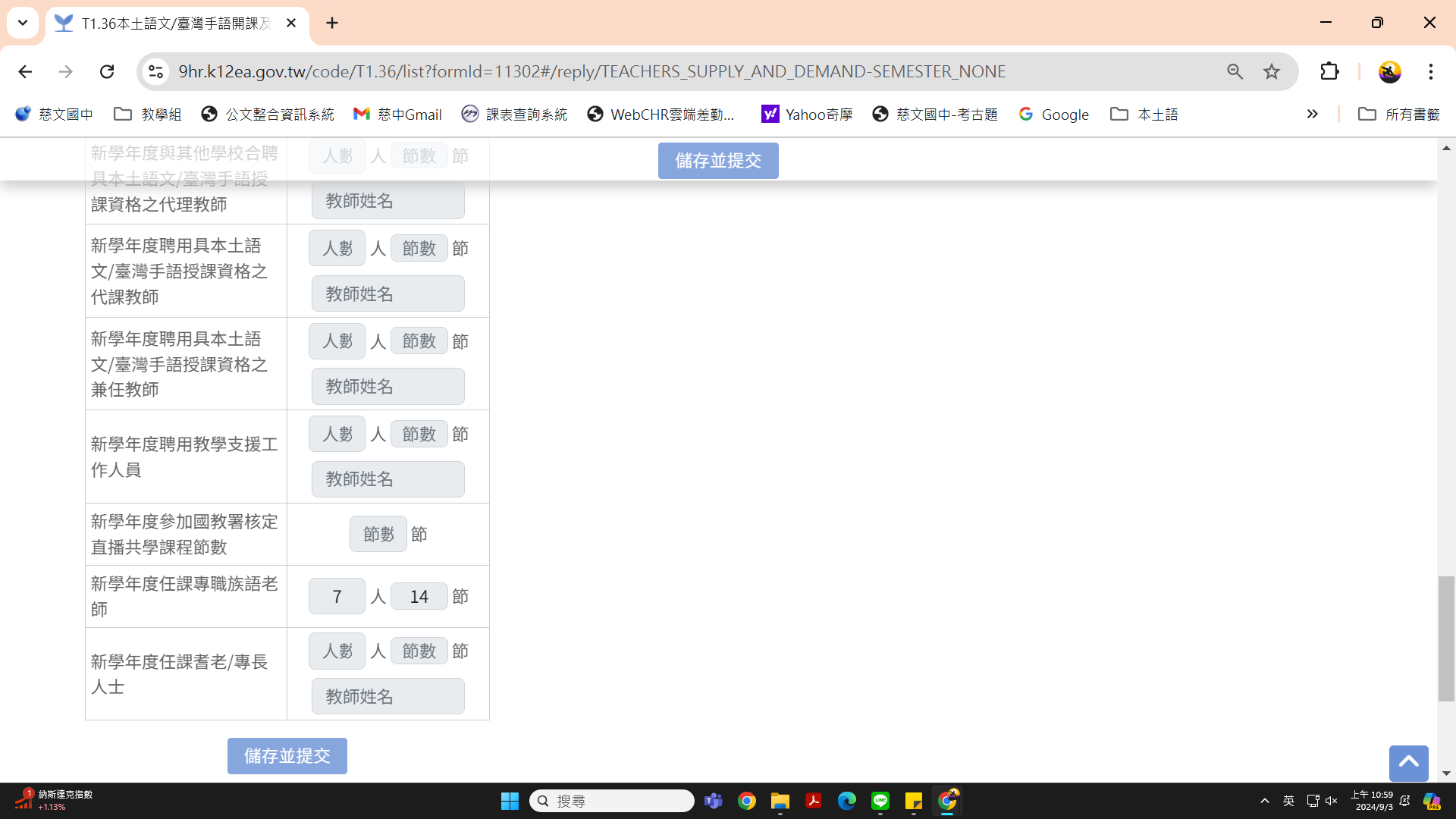
Task: Open Microsoft Edge from taskbar
Action: click(x=847, y=801)
